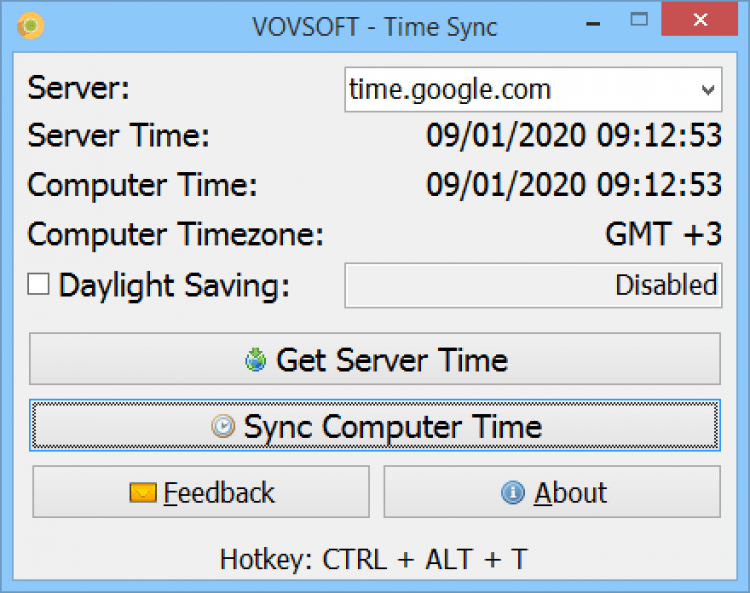Viewport: 750px width, 593px height.
Task: Open the Server dropdown arrow
Action: point(708,90)
